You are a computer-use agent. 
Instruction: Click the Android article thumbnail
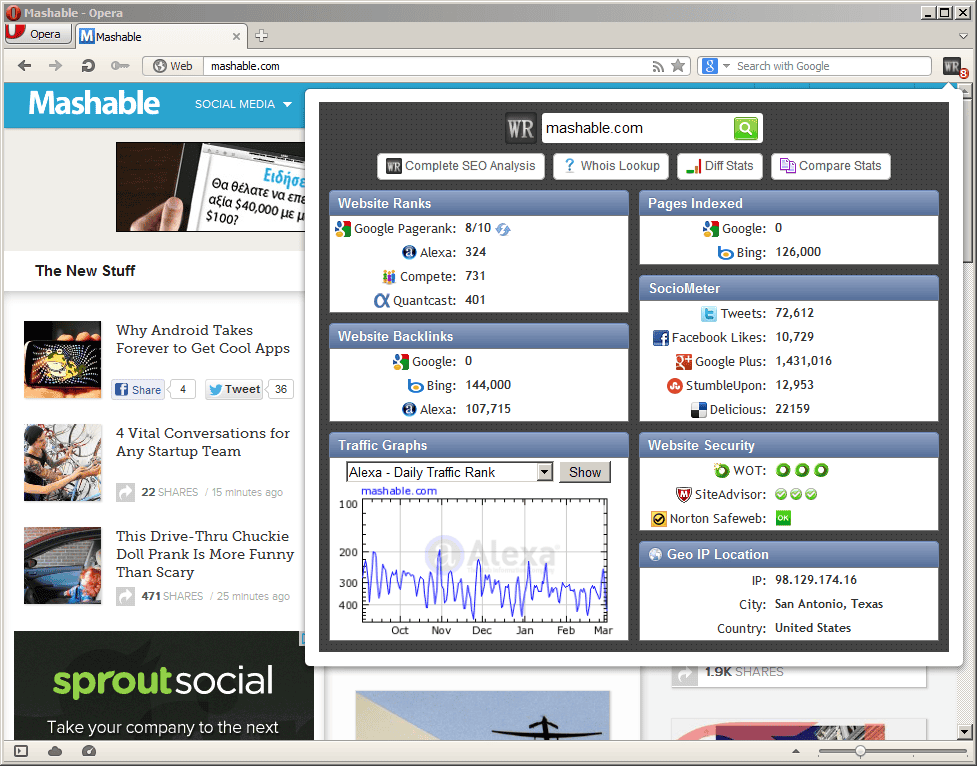coord(62,360)
